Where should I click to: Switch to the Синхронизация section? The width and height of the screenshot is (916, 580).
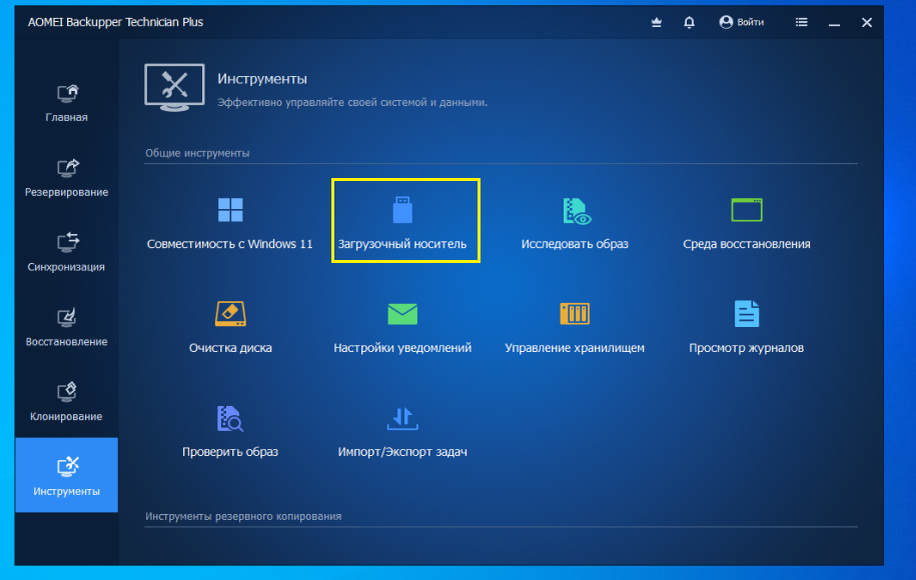[x=67, y=252]
